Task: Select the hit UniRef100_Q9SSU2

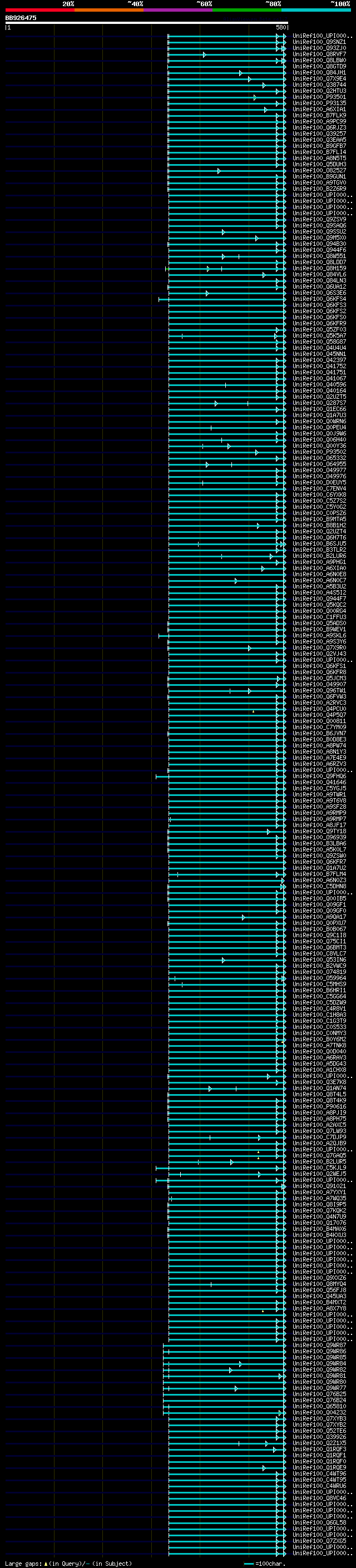Action: (319, 232)
